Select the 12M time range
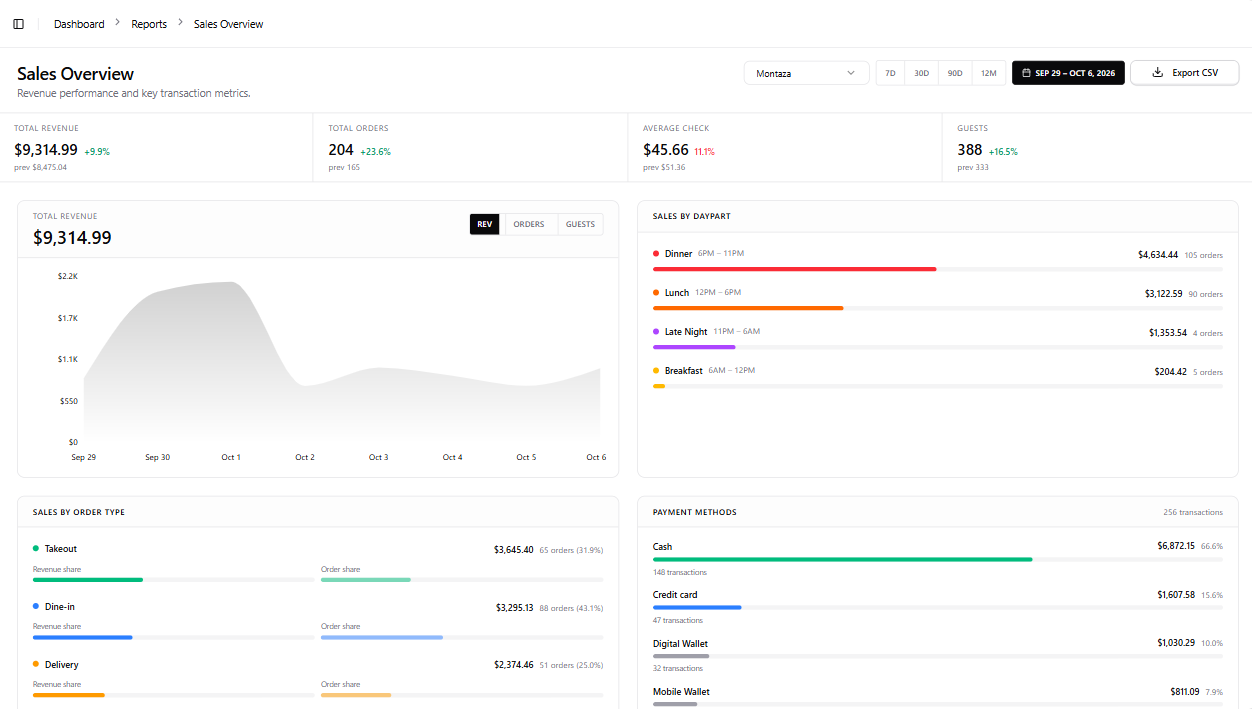Screen dimensions: 1252x709 [x=989, y=73]
